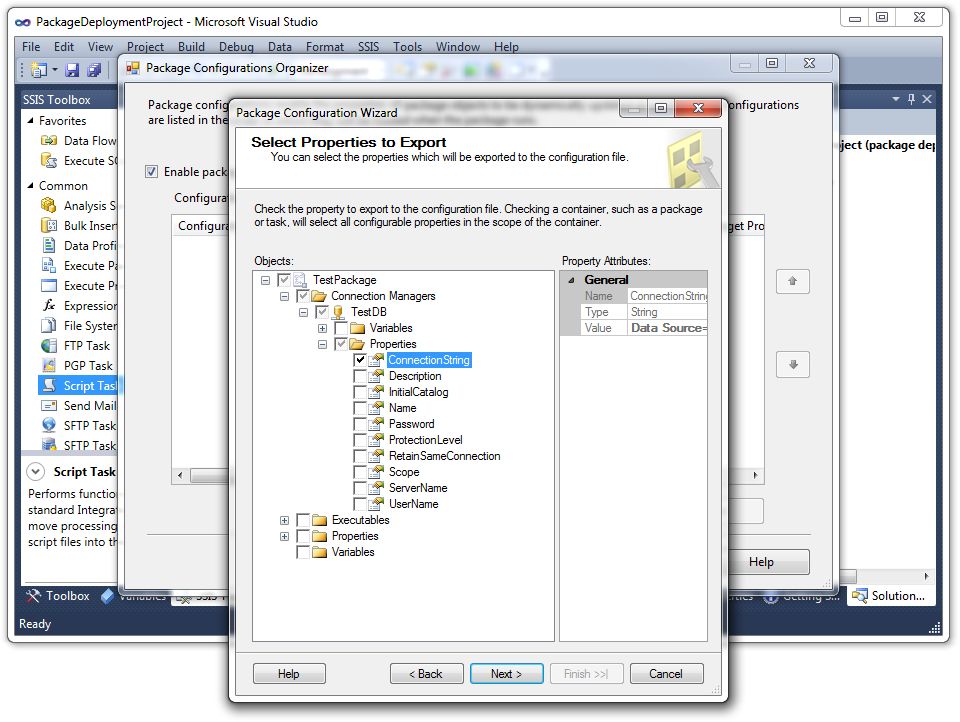This screenshot has width=960, height=722.
Task: Click the Connection Managers folder icon
Action: tap(318, 296)
